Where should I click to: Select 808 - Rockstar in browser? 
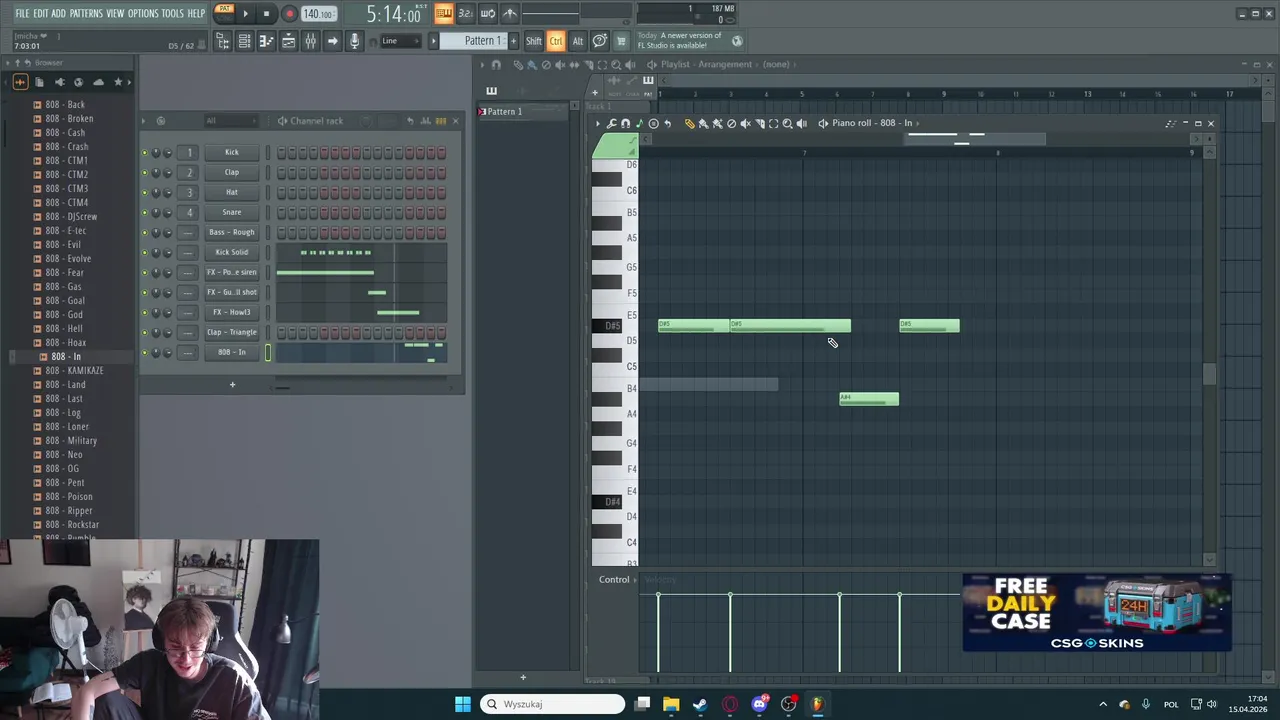click(71, 524)
